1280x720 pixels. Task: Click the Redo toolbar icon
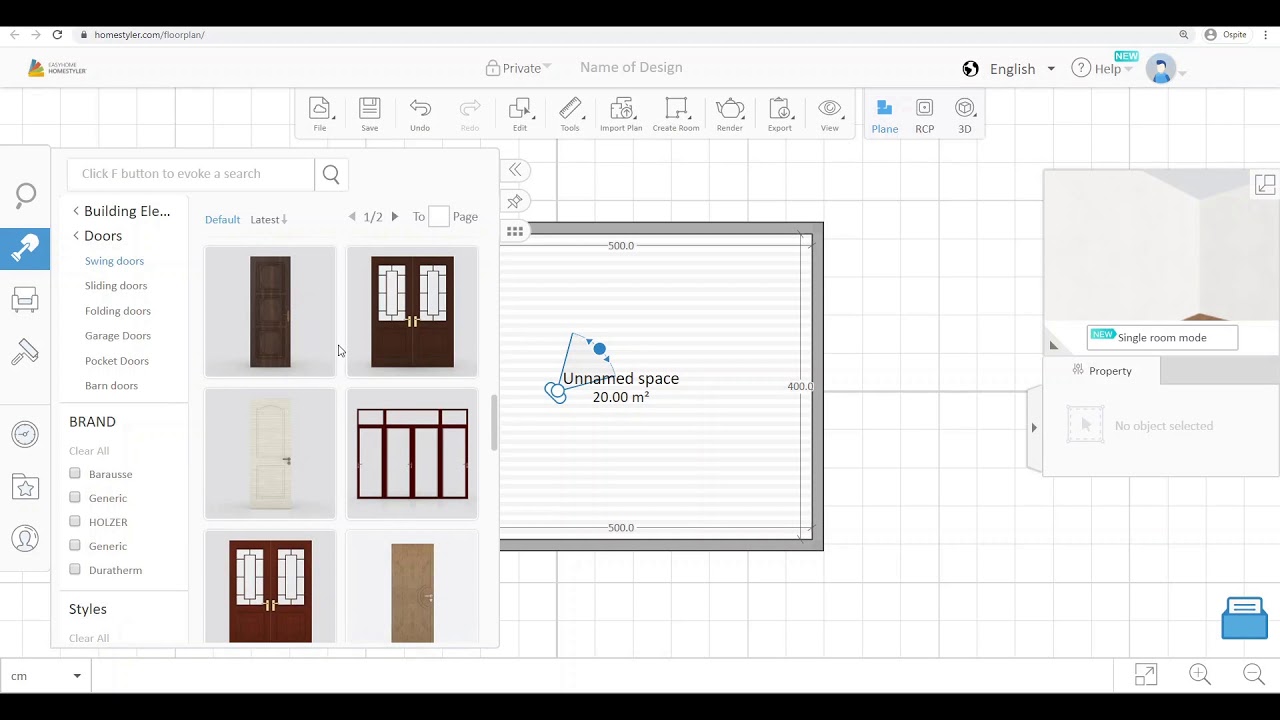[x=470, y=114]
